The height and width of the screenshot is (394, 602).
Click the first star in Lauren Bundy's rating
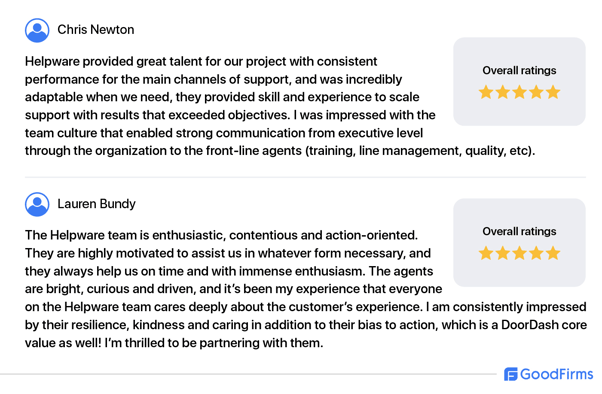[486, 253]
